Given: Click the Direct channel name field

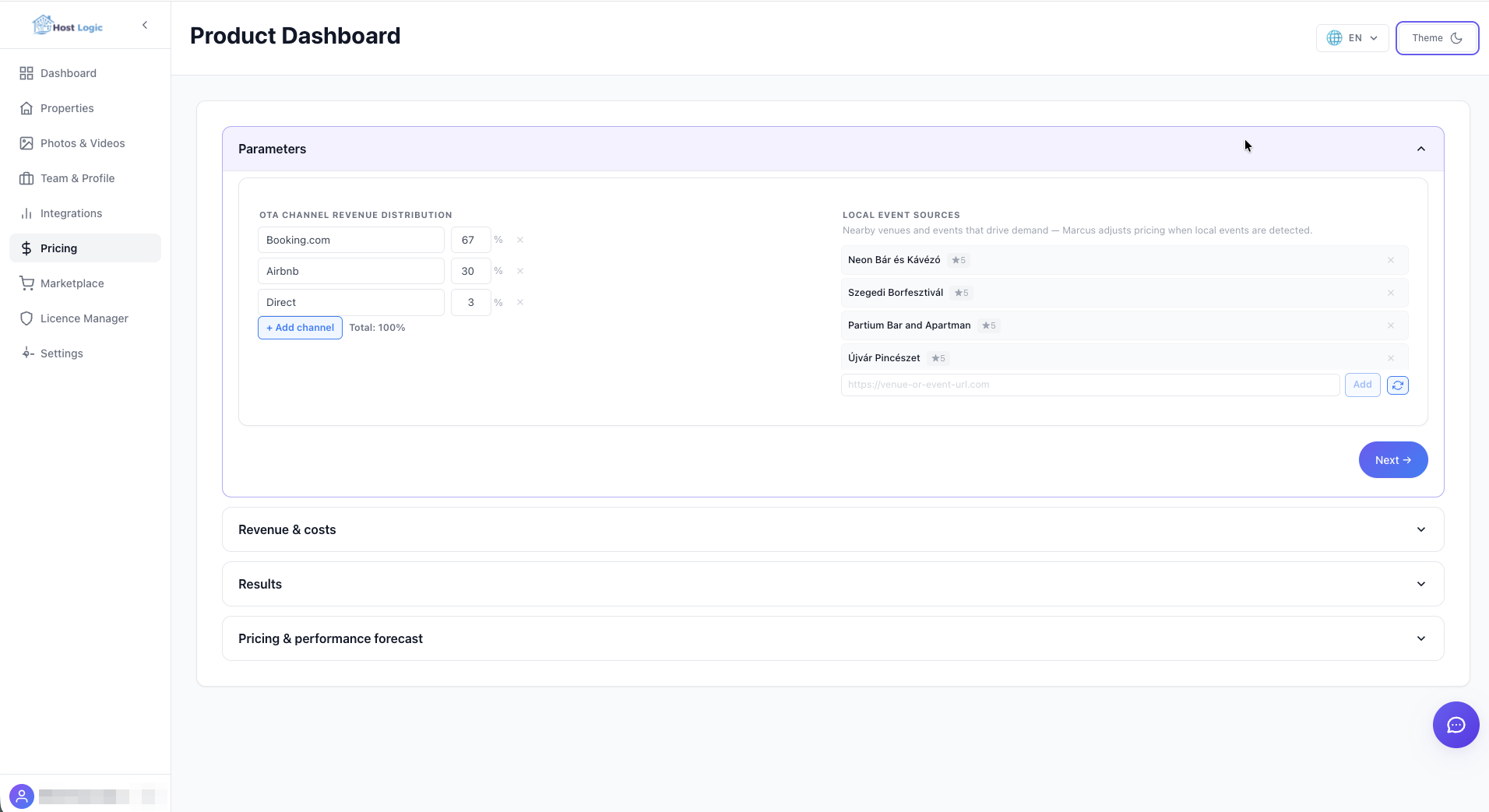Looking at the screenshot, I should (x=351, y=302).
